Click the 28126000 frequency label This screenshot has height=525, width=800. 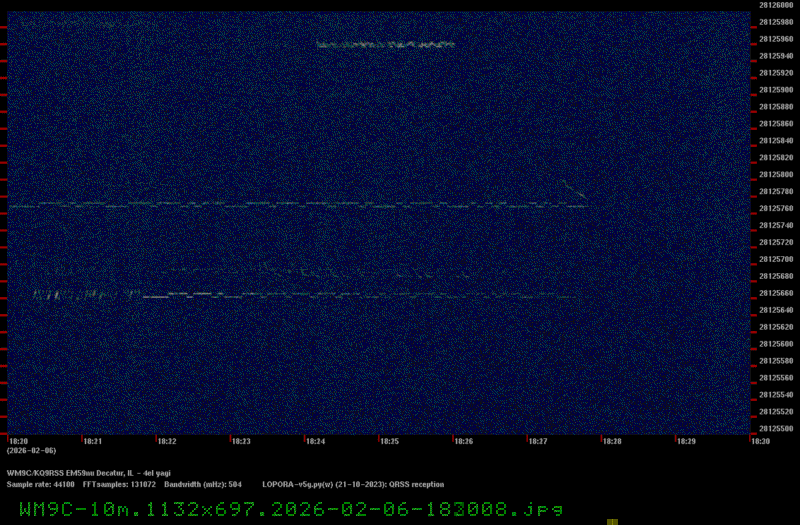click(x=776, y=5)
